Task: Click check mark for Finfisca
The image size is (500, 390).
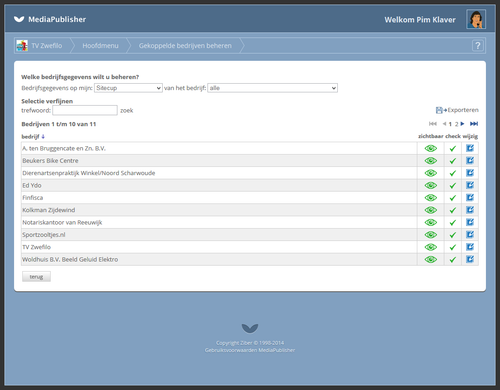Action: (453, 198)
